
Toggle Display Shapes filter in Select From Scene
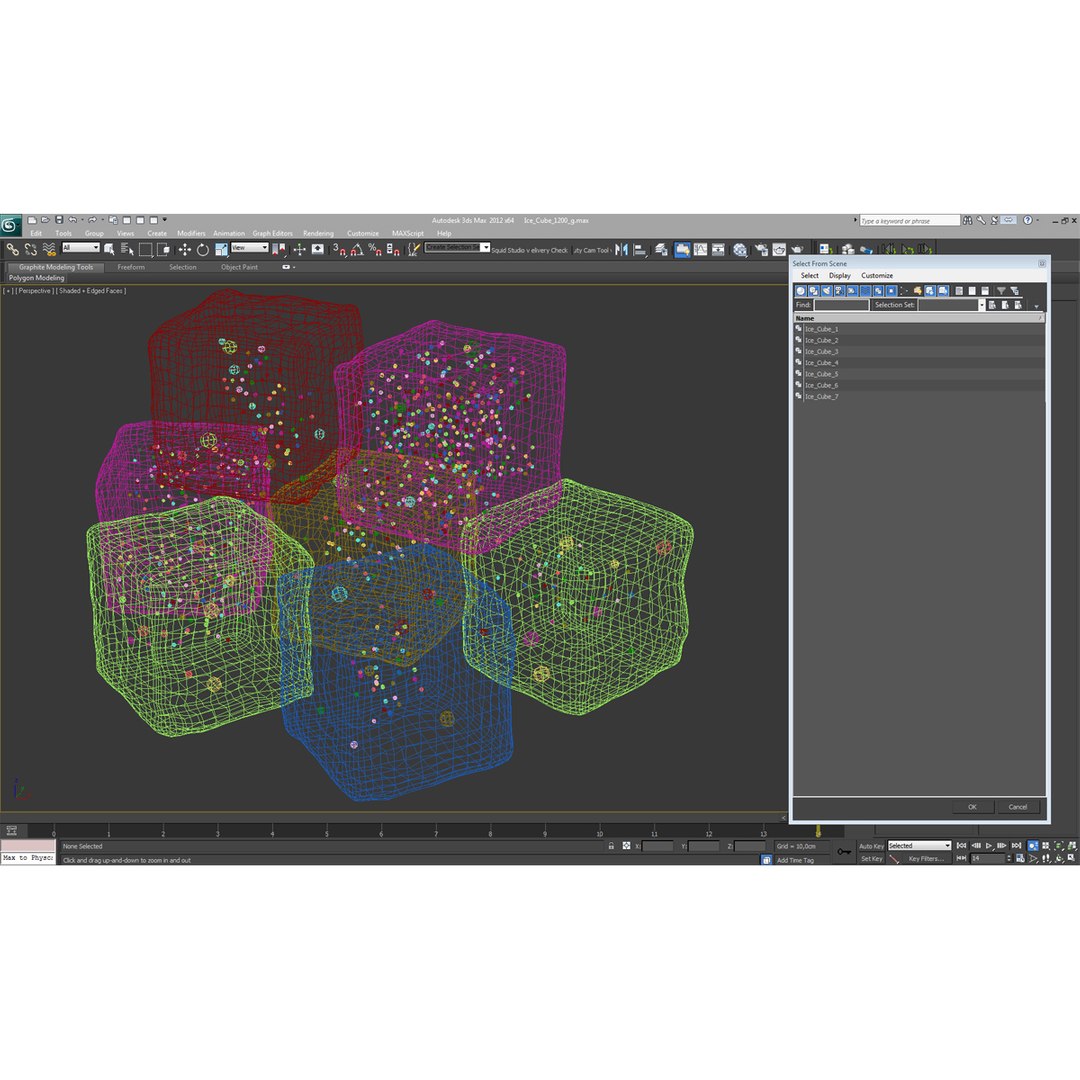[813, 291]
